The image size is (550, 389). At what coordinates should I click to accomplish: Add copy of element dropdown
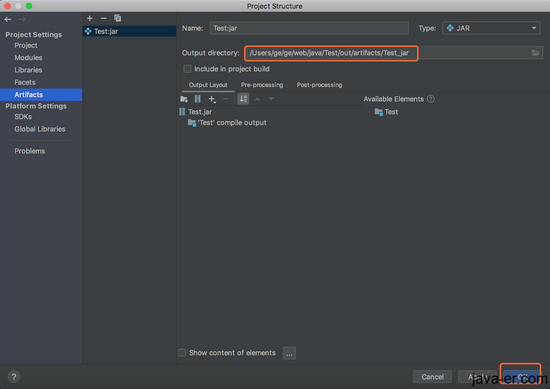coord(212,99)
